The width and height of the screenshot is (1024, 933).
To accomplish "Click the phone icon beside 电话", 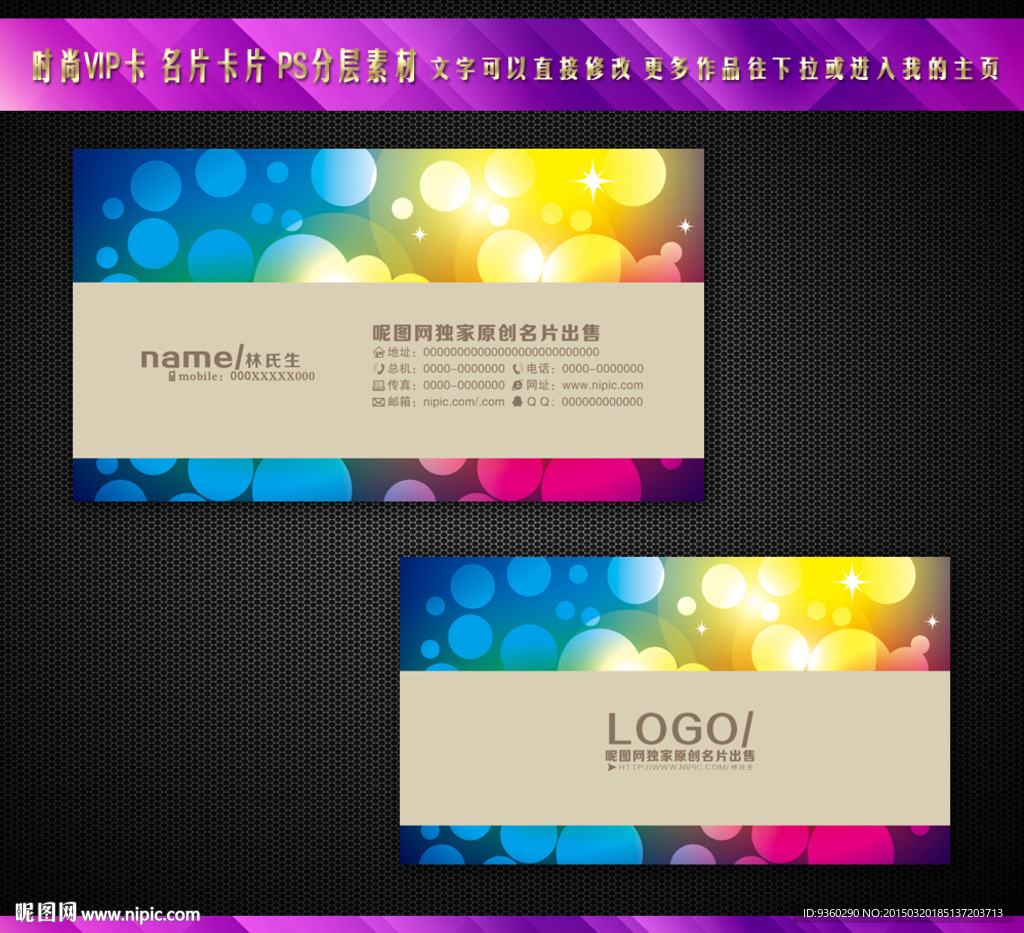I will pos(518,369).
